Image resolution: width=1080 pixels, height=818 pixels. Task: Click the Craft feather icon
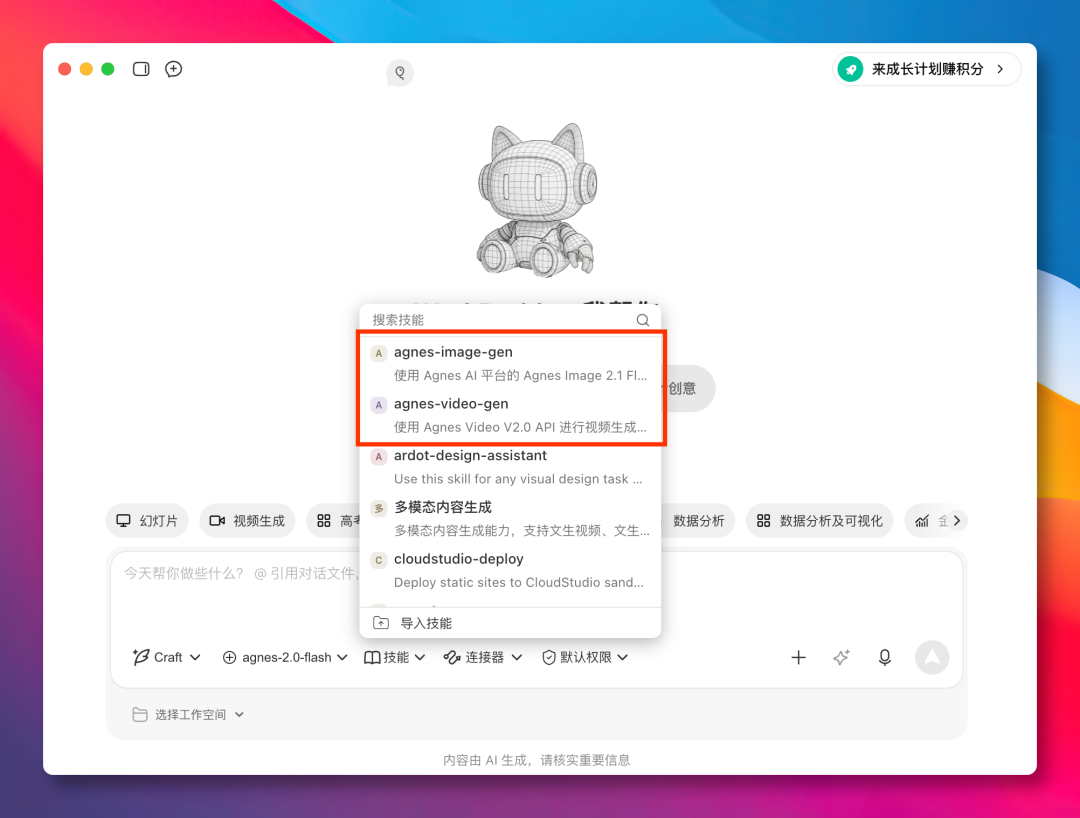(x=141, y=657)
